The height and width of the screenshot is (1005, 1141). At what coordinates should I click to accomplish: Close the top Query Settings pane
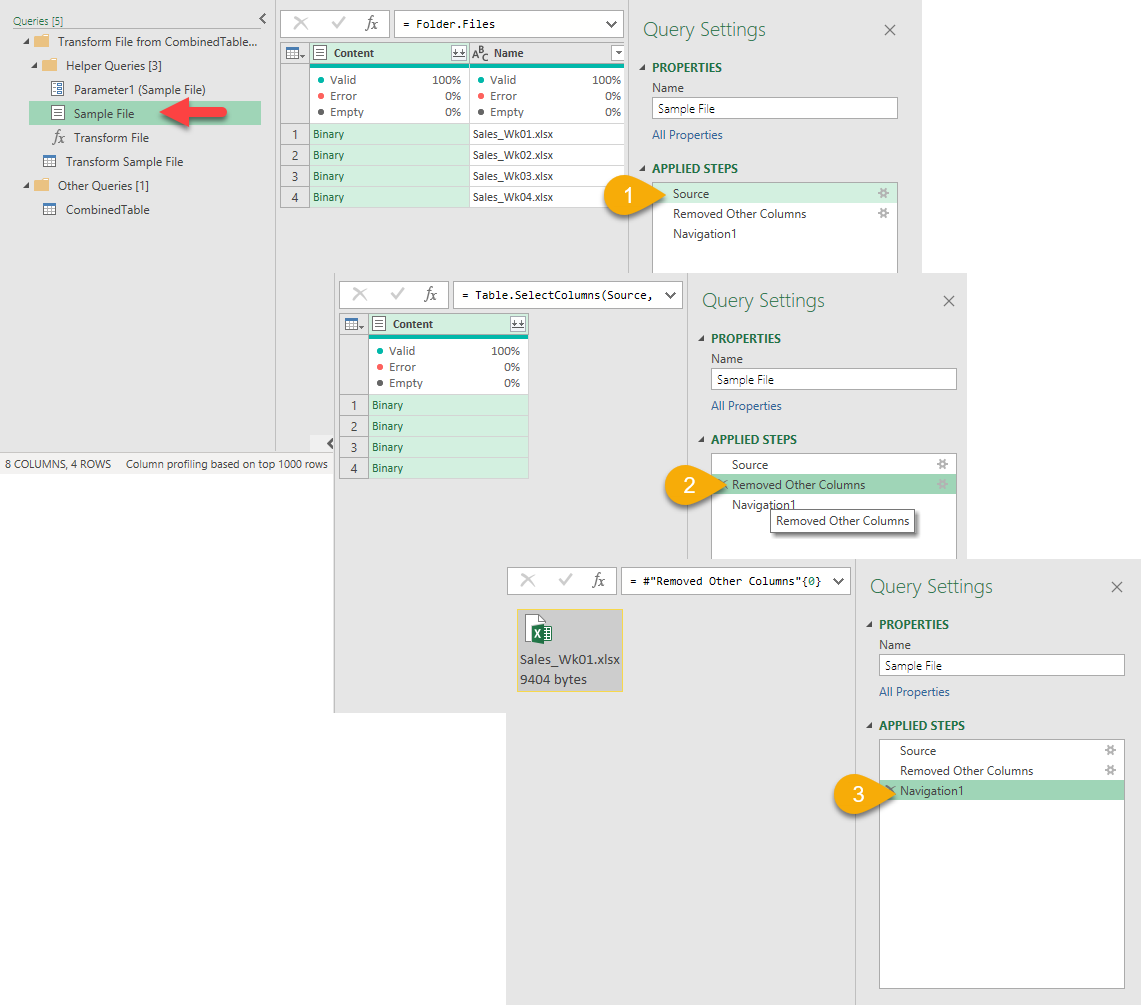[x=890, y=30]
